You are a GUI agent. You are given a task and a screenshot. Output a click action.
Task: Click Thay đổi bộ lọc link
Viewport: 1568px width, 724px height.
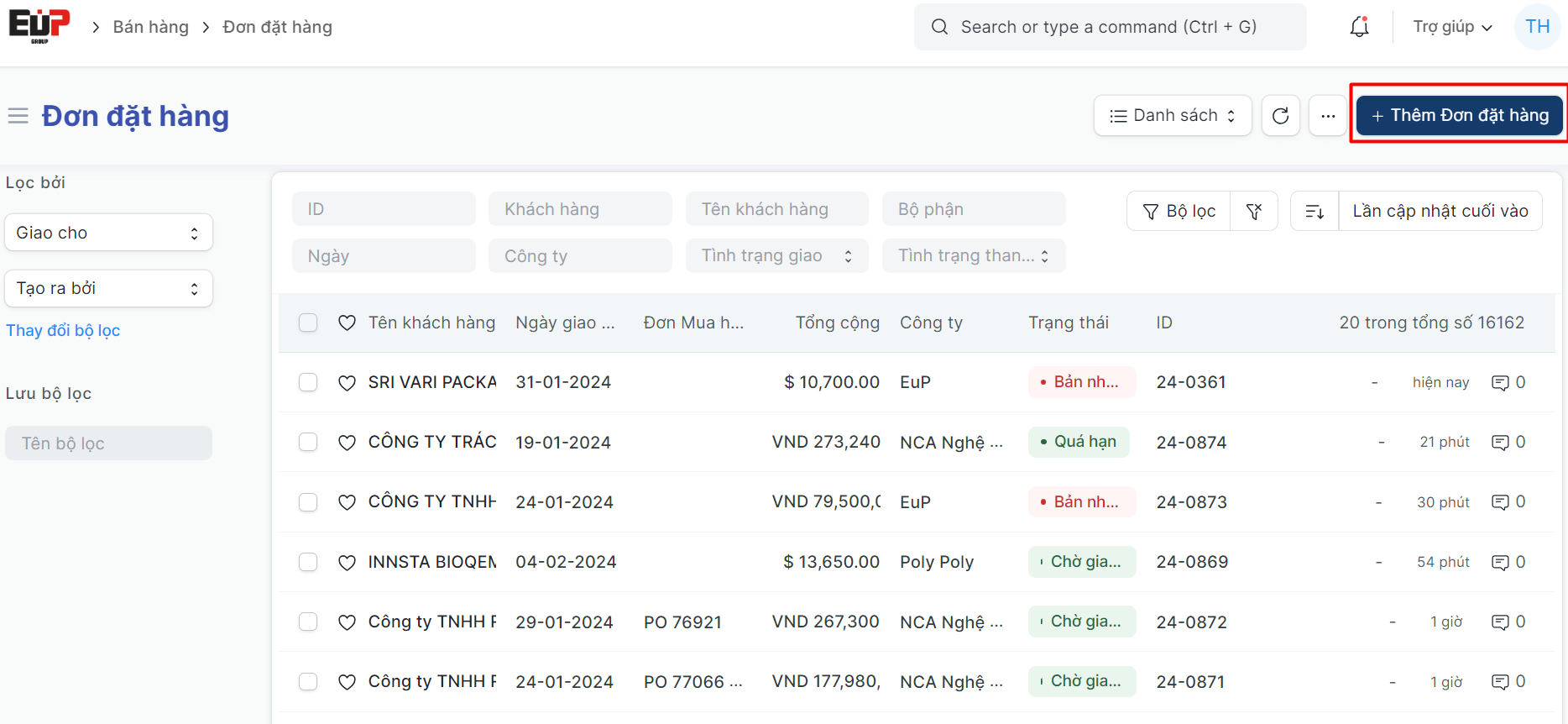point(63,331)
